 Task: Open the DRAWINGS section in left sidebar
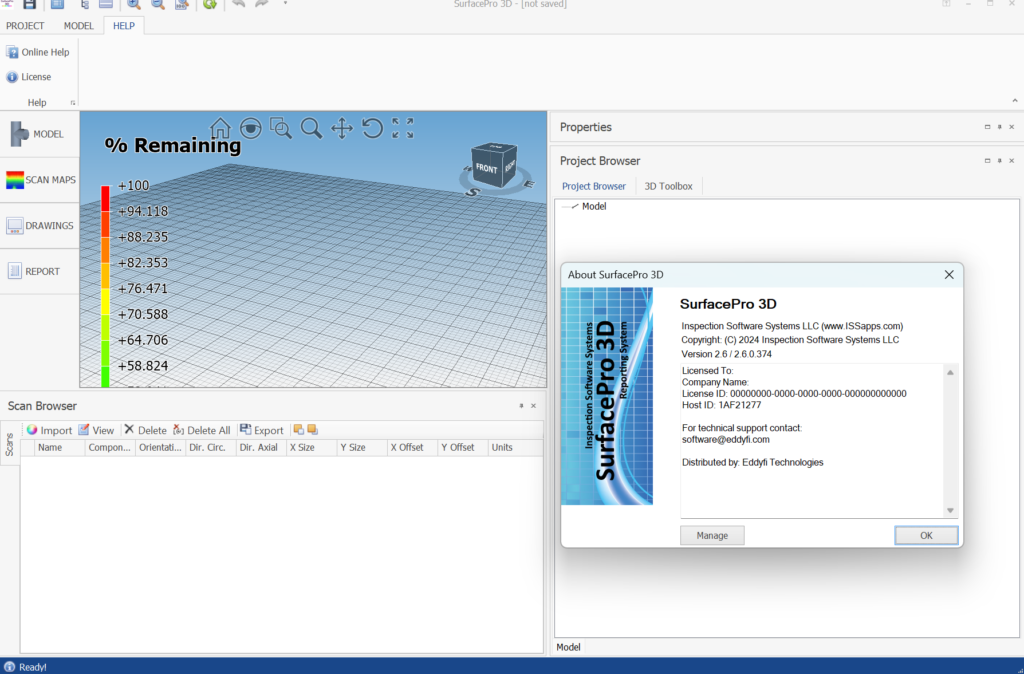tap(39, 225)
